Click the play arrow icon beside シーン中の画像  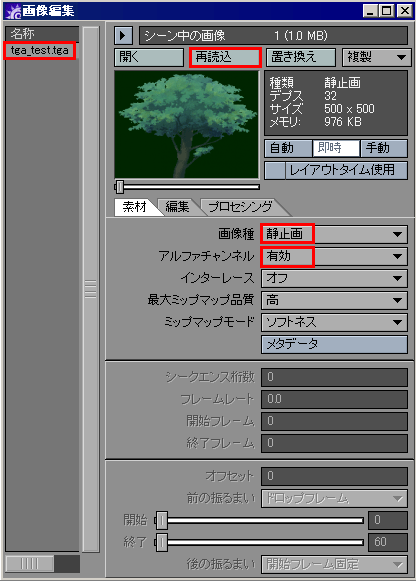(x=124, y=36)
